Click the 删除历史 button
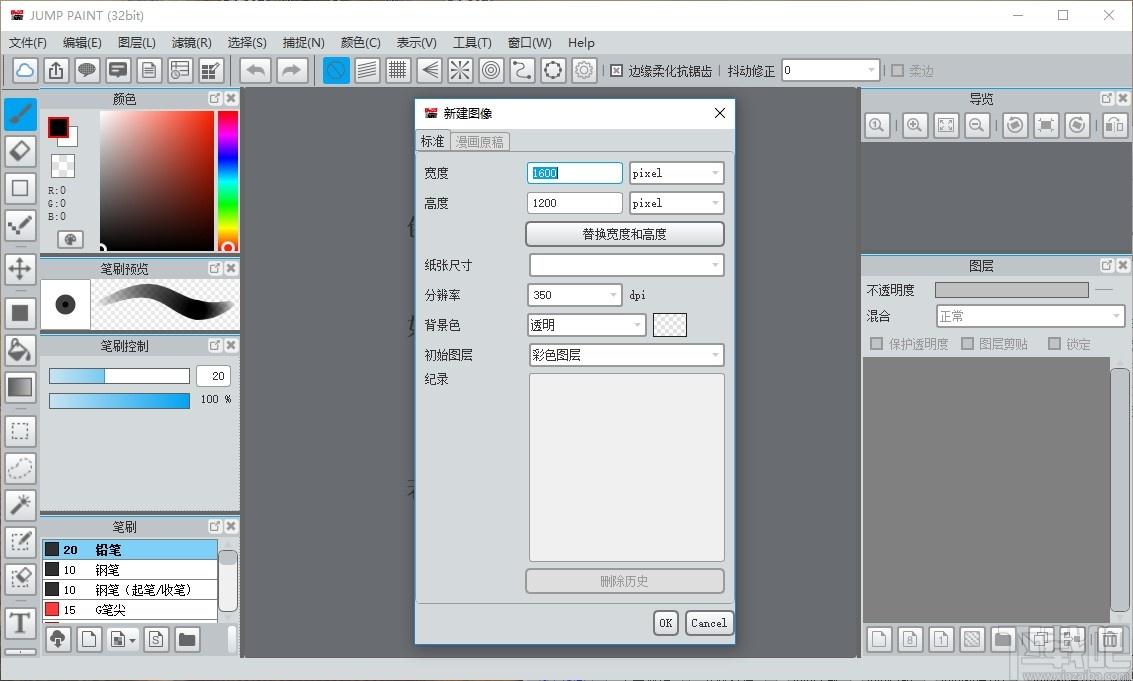 (624, 581)
